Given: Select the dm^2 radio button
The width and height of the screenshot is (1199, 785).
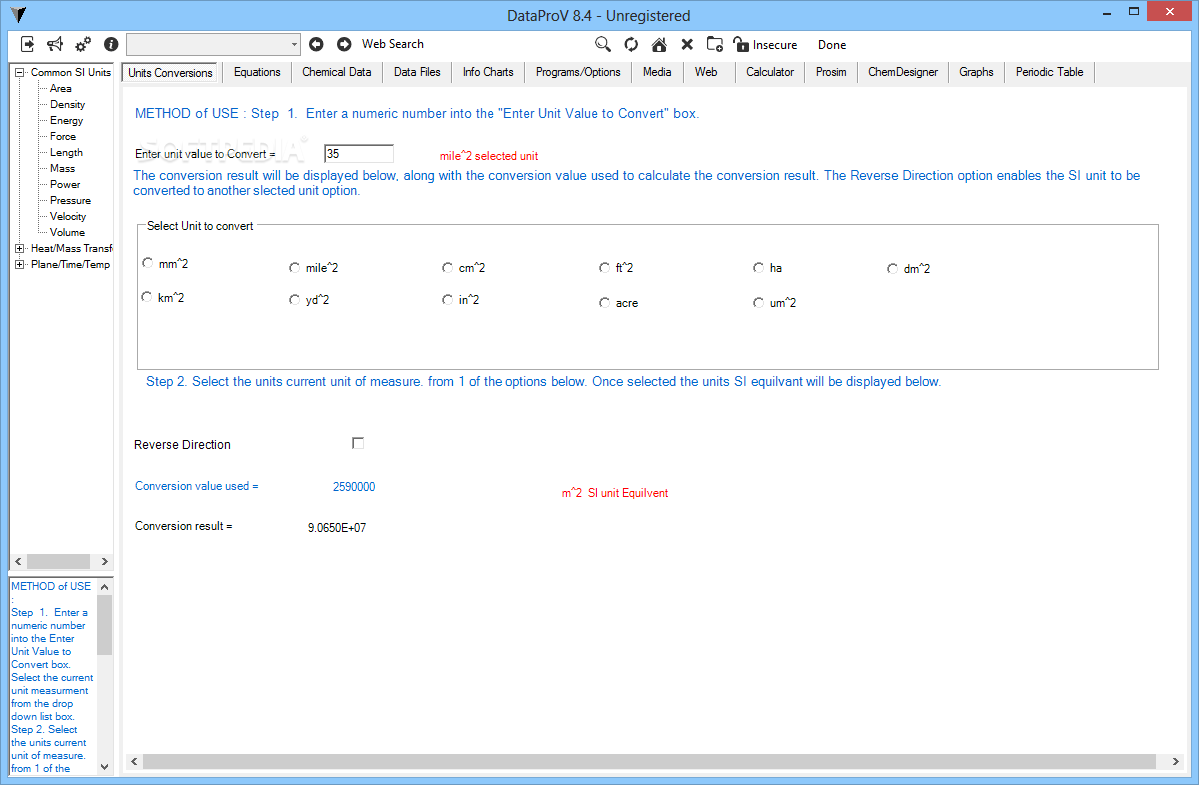Looking at the screenshot, I should pos(892,268).
